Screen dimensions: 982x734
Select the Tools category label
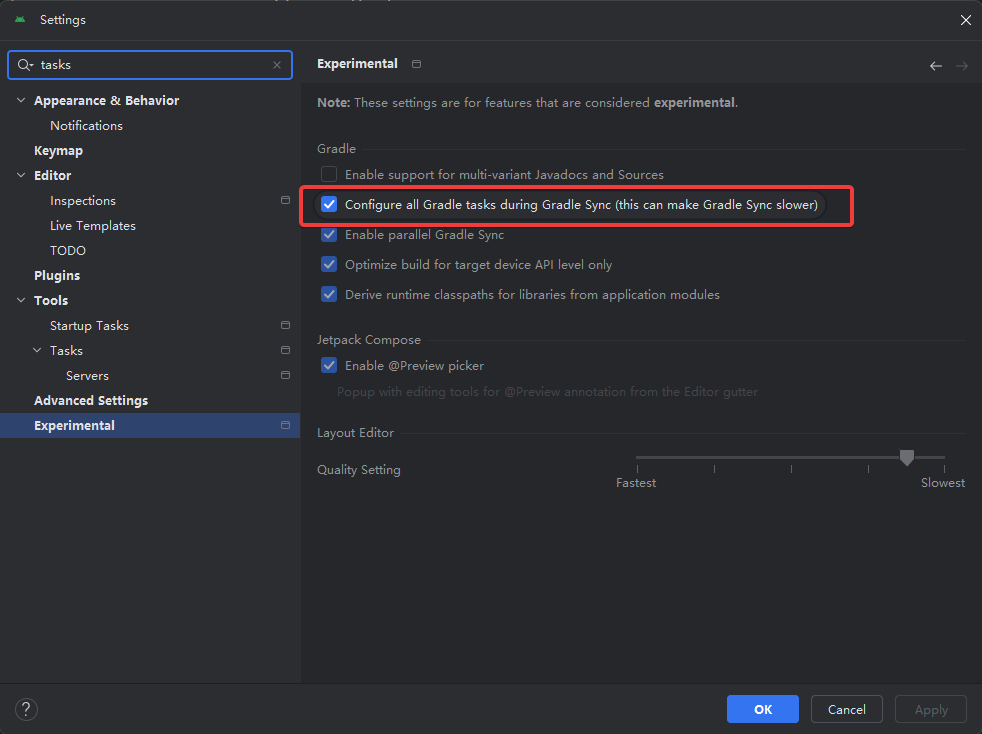coord(51,300)
